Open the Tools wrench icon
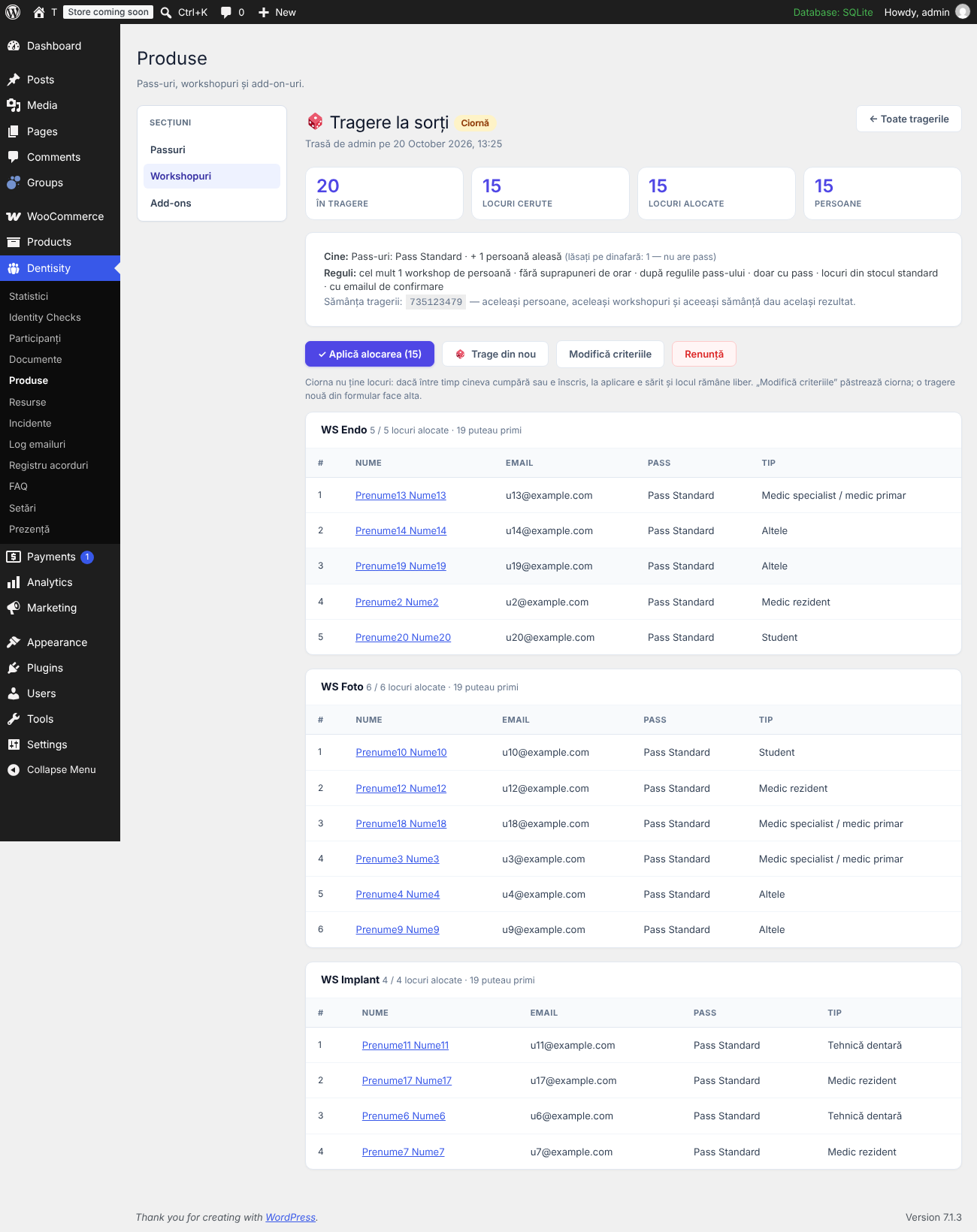 tap(14, 719)
